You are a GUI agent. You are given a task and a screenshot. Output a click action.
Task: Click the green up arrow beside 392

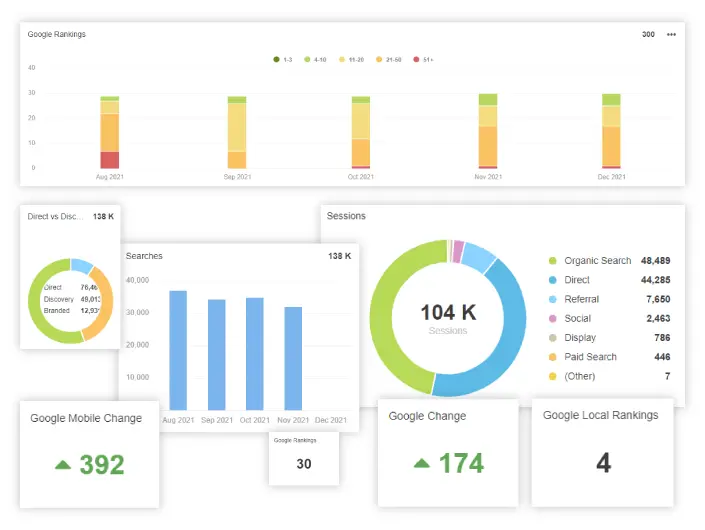(63, 465)
